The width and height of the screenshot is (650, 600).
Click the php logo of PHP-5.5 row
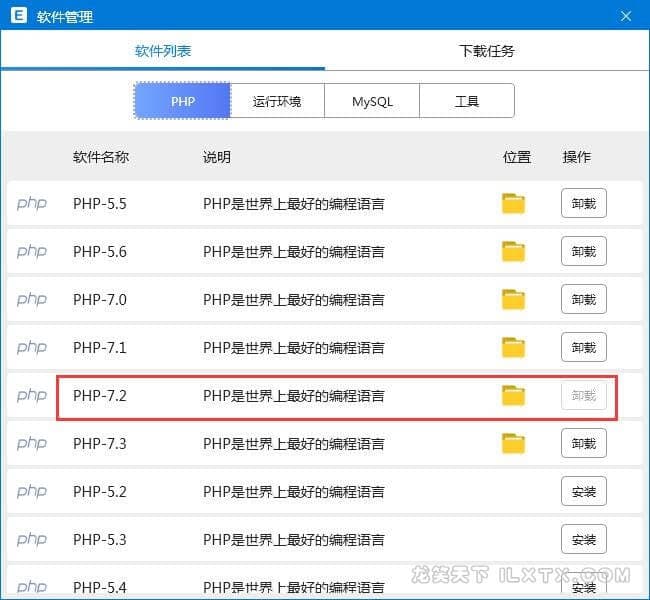32,204
